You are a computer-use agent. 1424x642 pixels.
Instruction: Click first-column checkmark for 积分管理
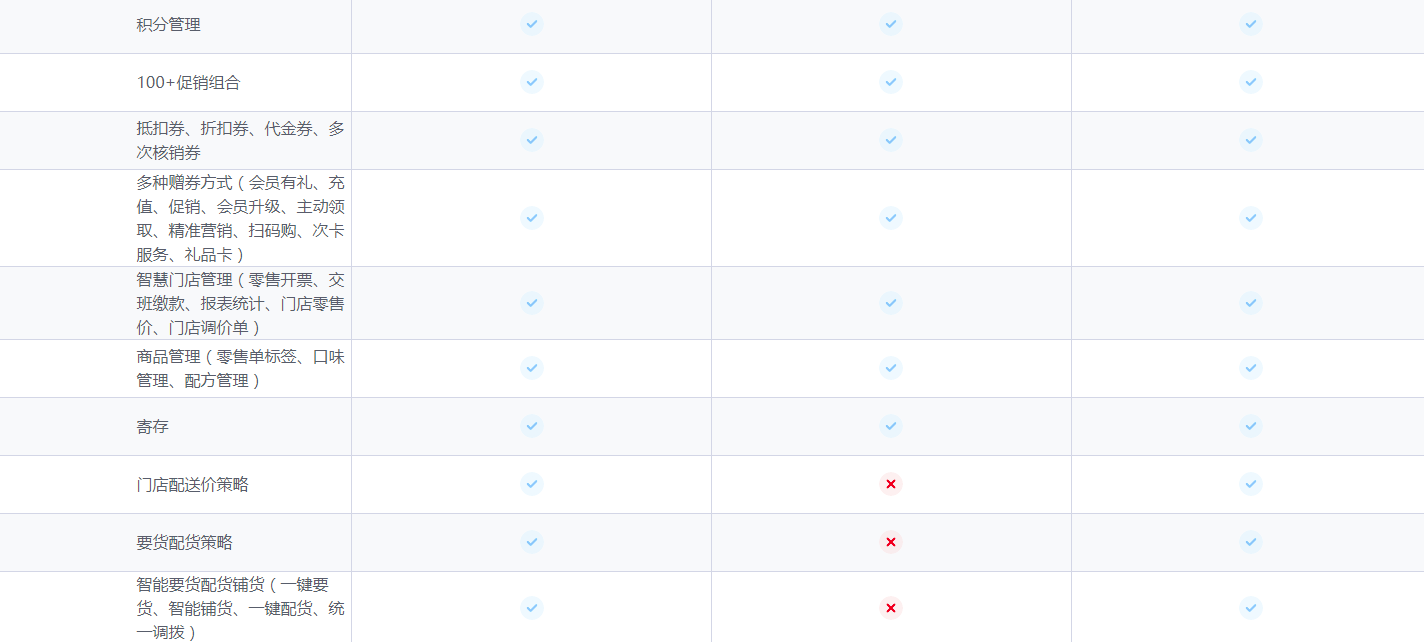click(532, 24)
